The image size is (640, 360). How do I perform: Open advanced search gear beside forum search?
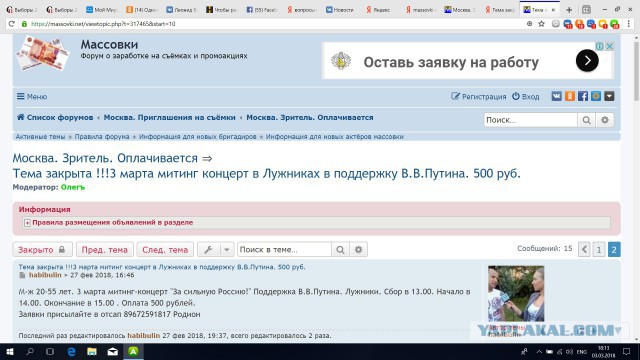coord(605,120)
